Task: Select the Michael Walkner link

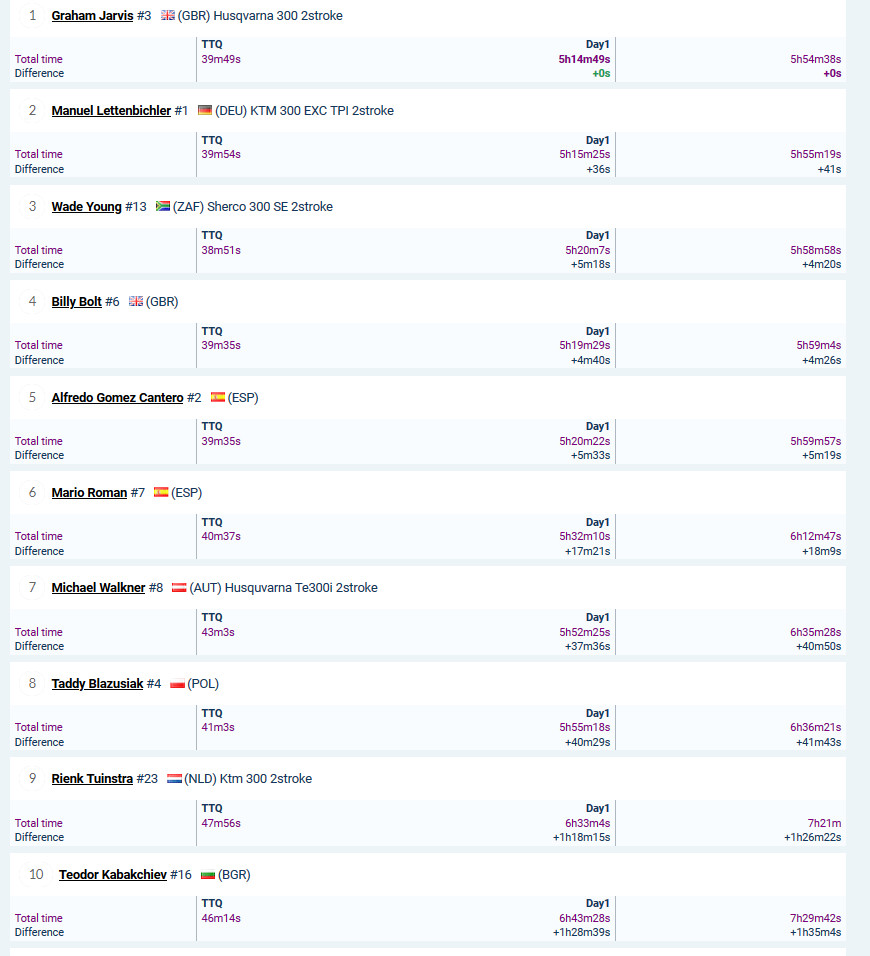Action: pyautogui.click(x=98, y=588)
